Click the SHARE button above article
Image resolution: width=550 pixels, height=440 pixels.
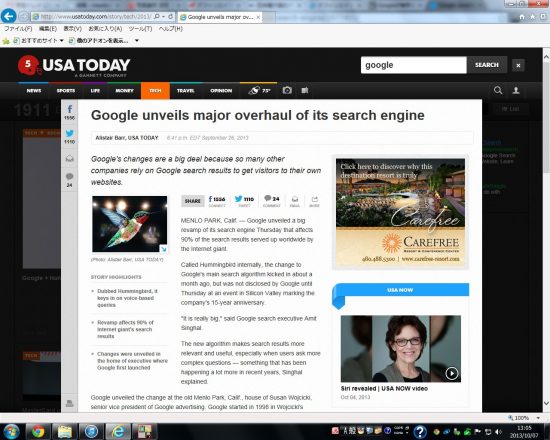(x=193, y=201)
